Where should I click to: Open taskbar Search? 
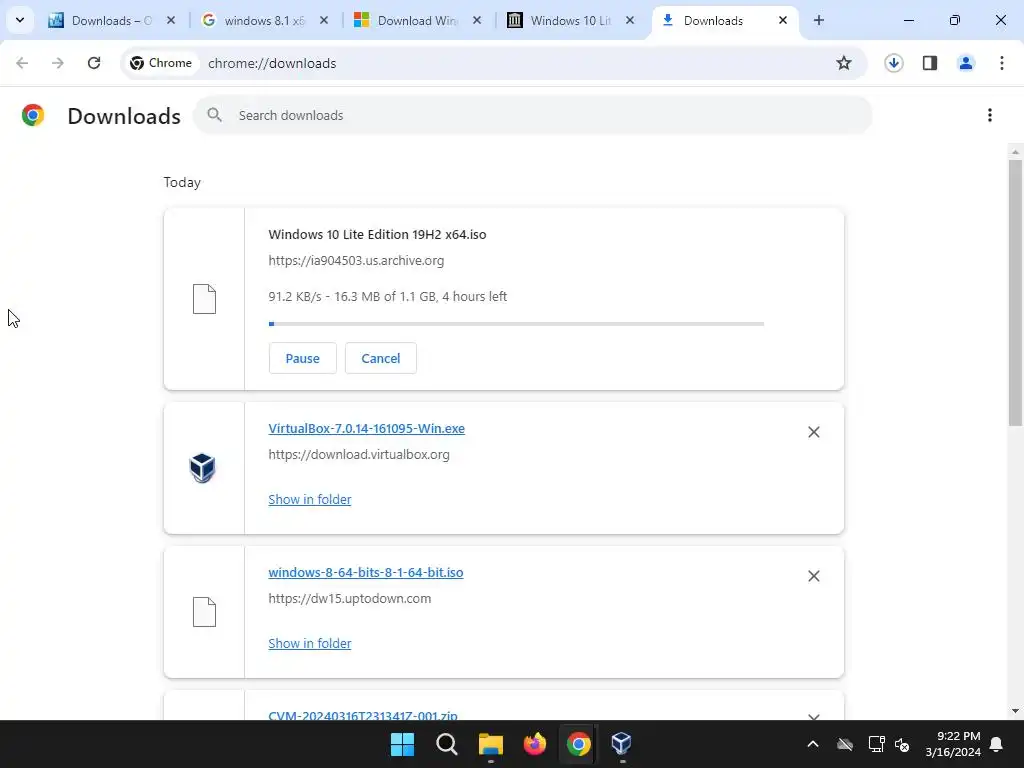pyautogui.click(x=447, y=744)
